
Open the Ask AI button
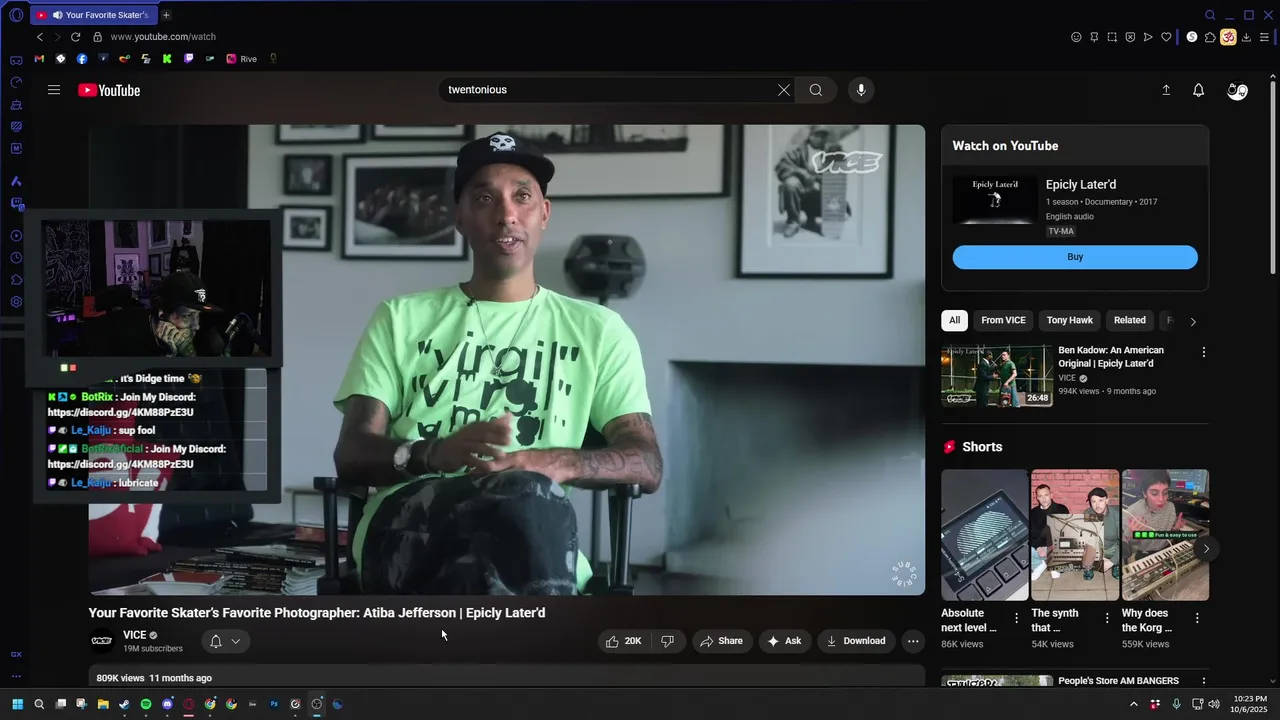[784, 641]
